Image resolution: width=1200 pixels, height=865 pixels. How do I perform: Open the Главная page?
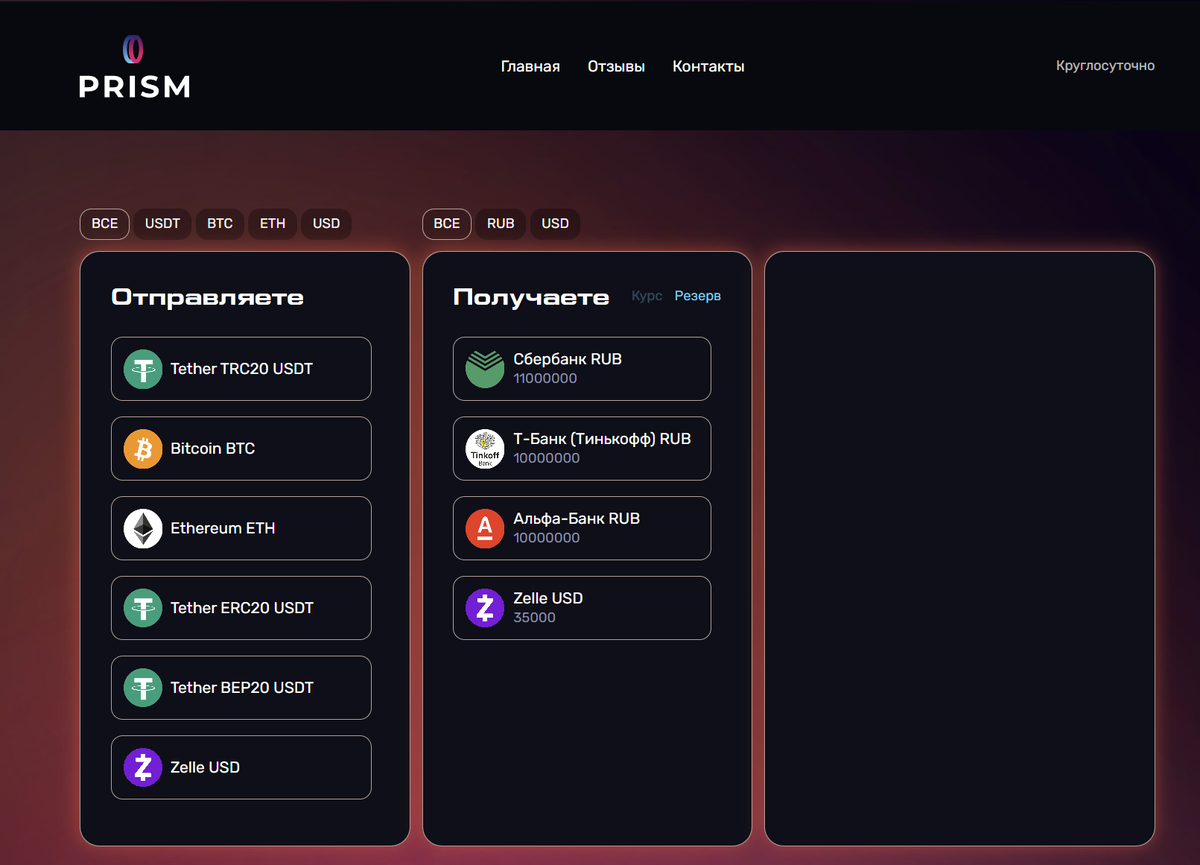pyautogui.click(x=530, y=67)
